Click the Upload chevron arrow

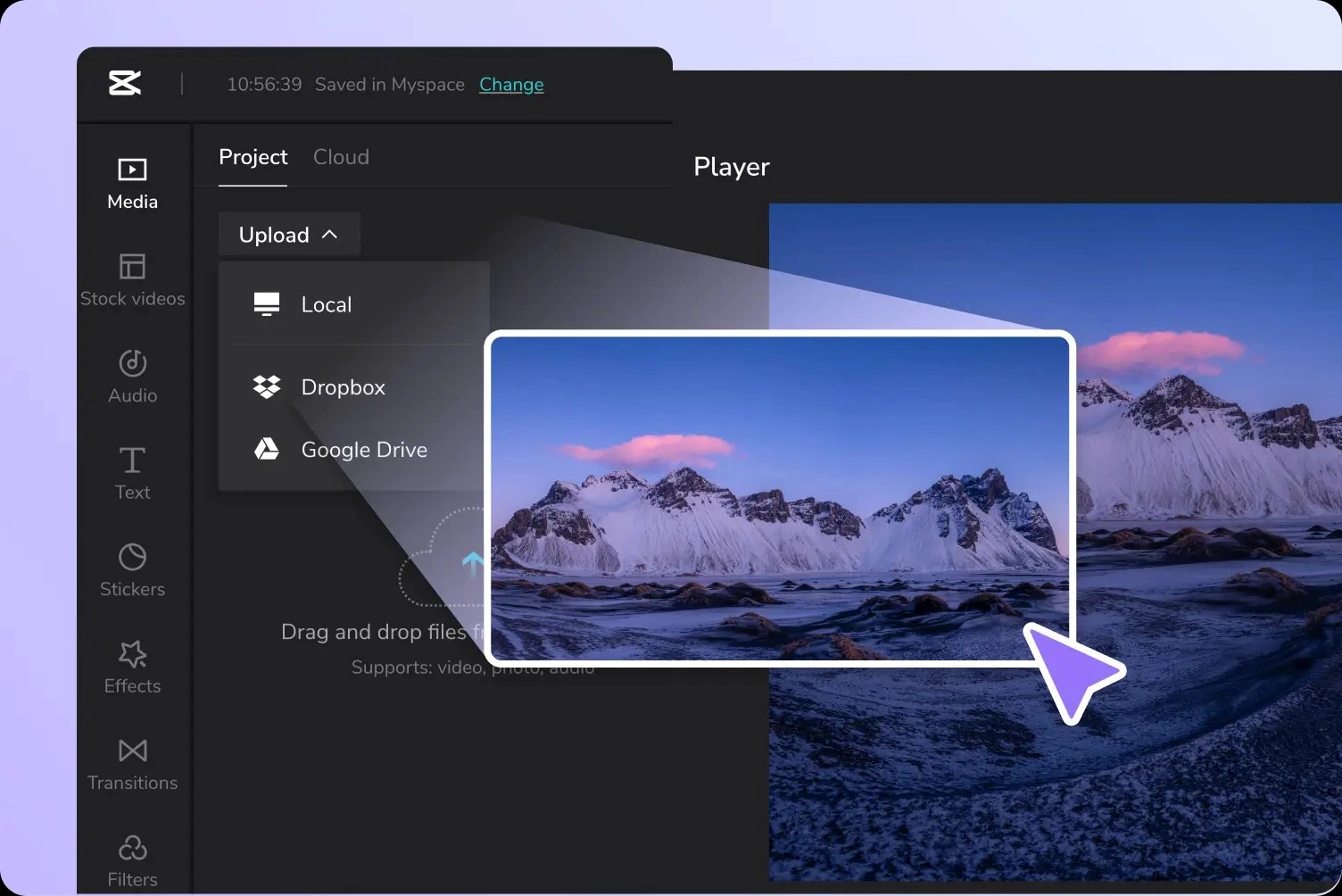tap(330, 235)
